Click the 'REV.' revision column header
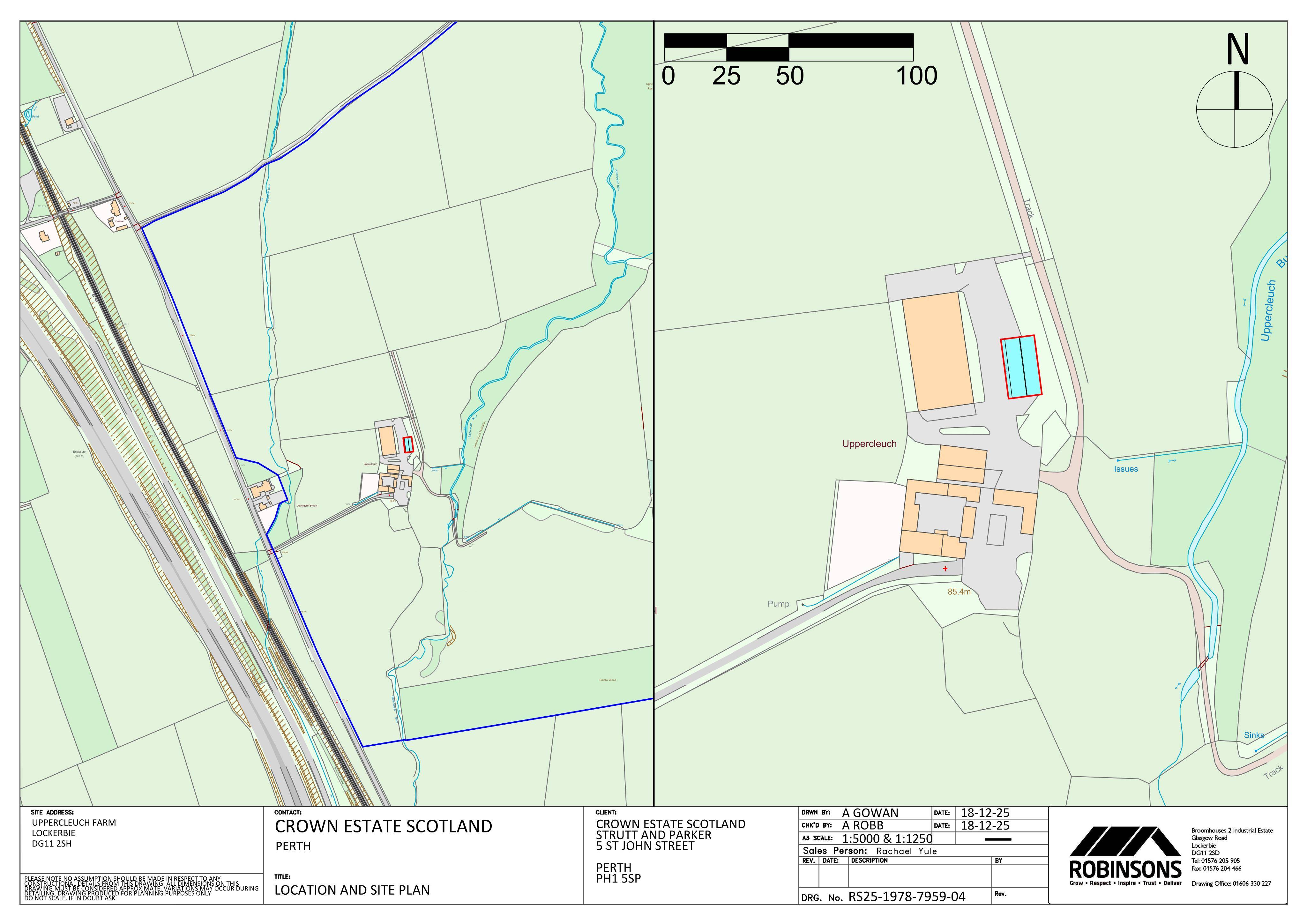1307x924 pixels. point(808,861)
